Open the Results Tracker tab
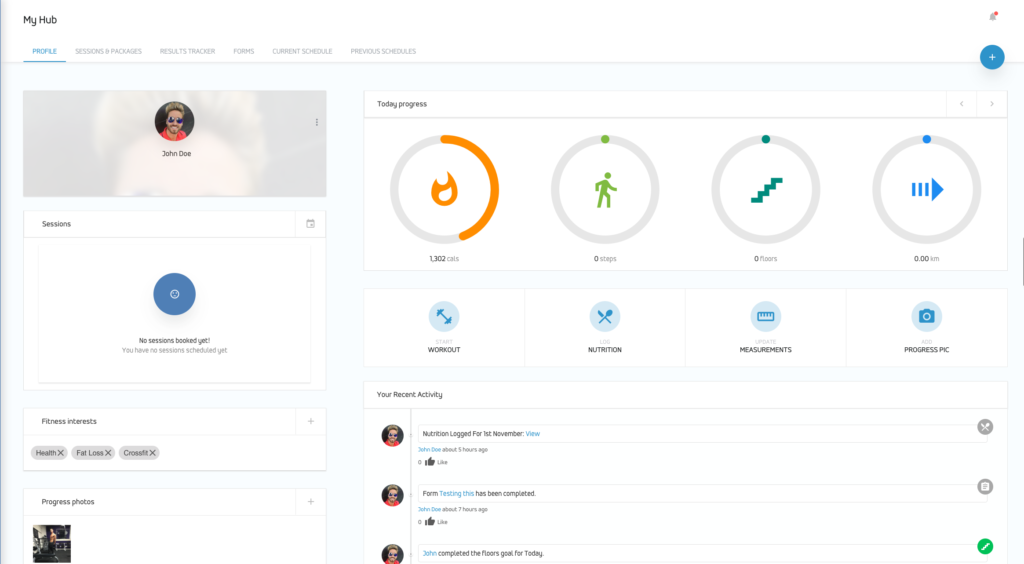This screenshot has width=1024, height=564. [x=187, y=51]
